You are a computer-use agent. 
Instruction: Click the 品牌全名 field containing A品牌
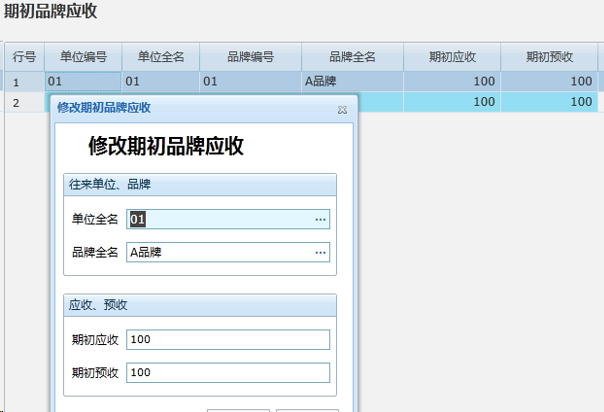pos(220,253)
